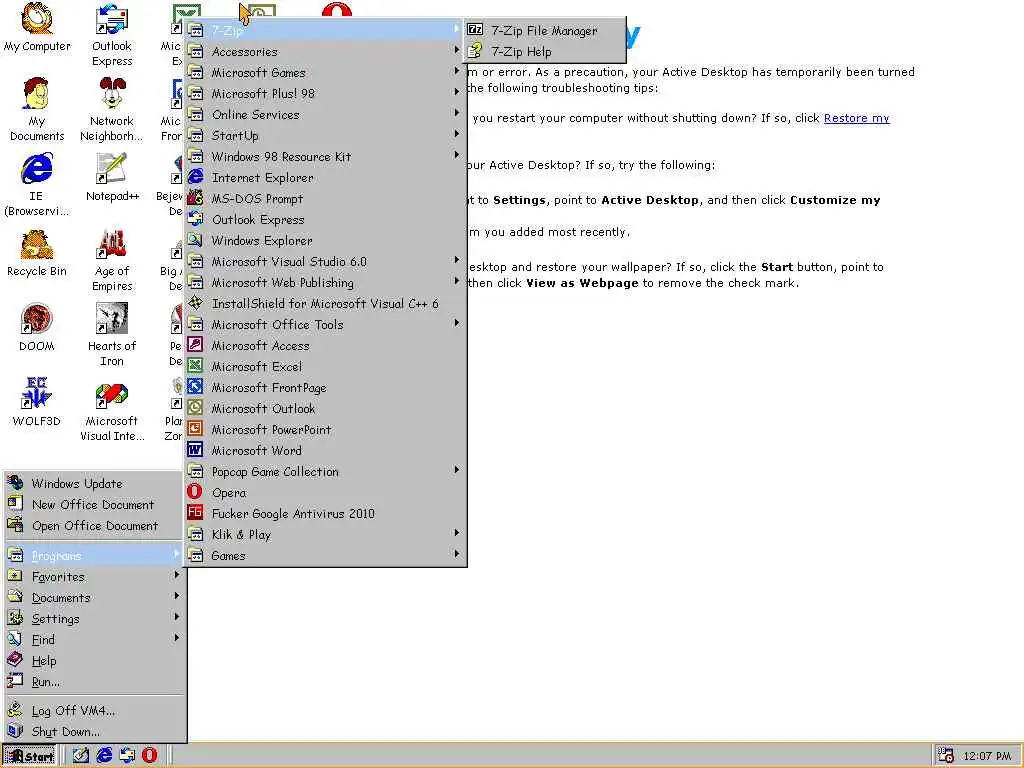The height and width of the screenshot is (768, 1024).
Task: Launch Age of Empires shortcut
Action: click(x=112, y=259)
